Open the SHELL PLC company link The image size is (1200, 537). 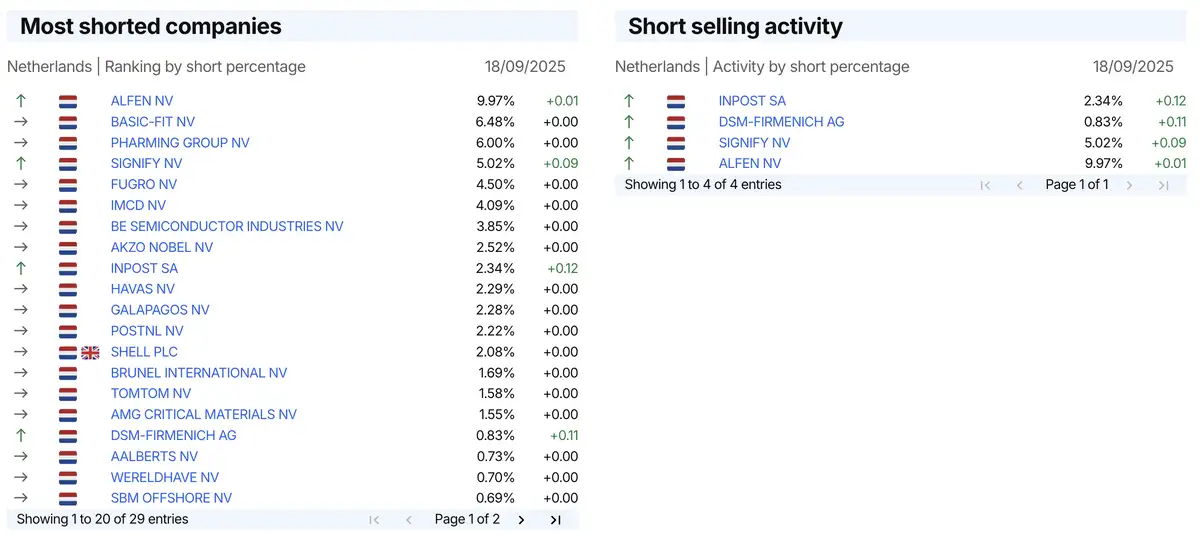pyautogui.click(x=145, y=353)
